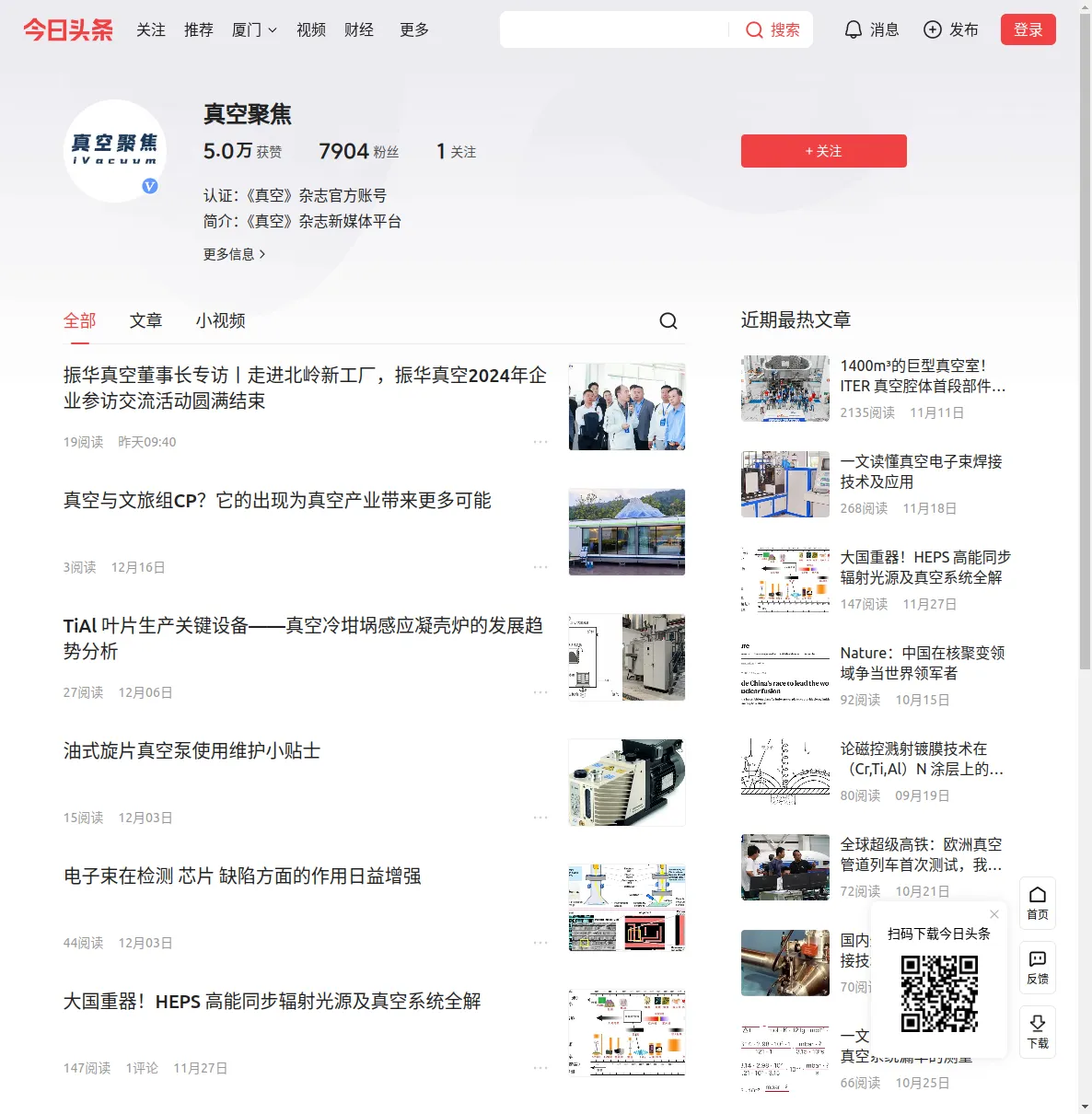Click the red +关注 follow button
The height and width of the screenshot is (1114, 1092).
[x=824, y=151]
